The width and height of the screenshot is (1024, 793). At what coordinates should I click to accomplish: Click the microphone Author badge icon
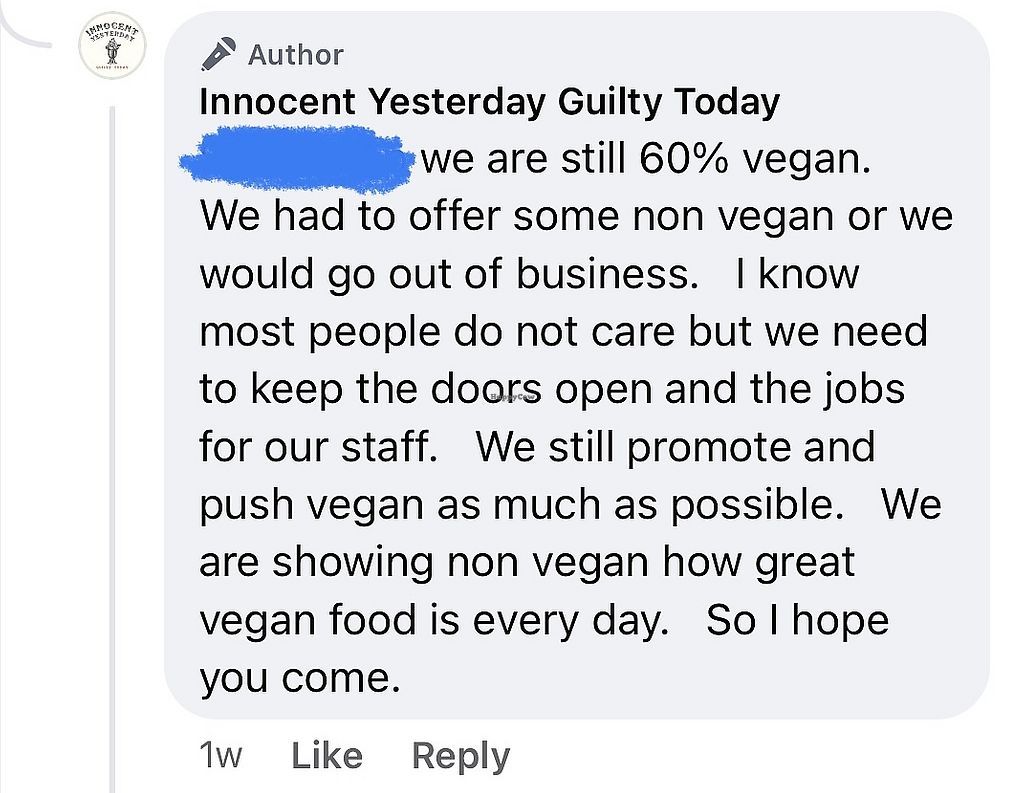point(218,54)
